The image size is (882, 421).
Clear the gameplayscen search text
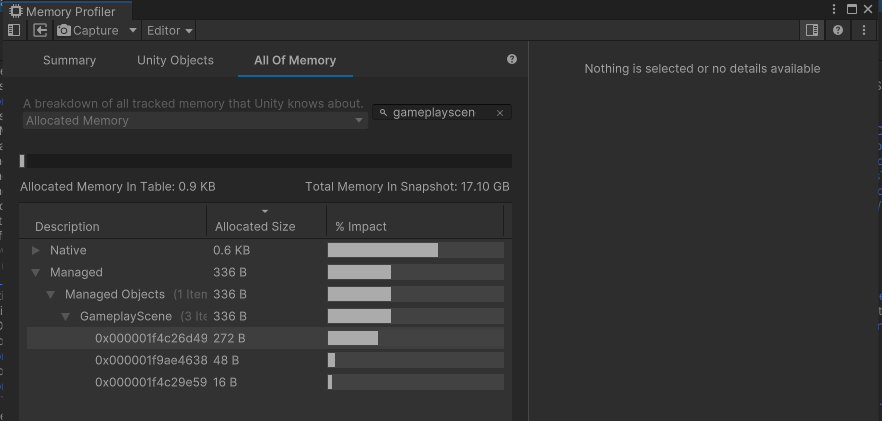click(x=500, y=113)
